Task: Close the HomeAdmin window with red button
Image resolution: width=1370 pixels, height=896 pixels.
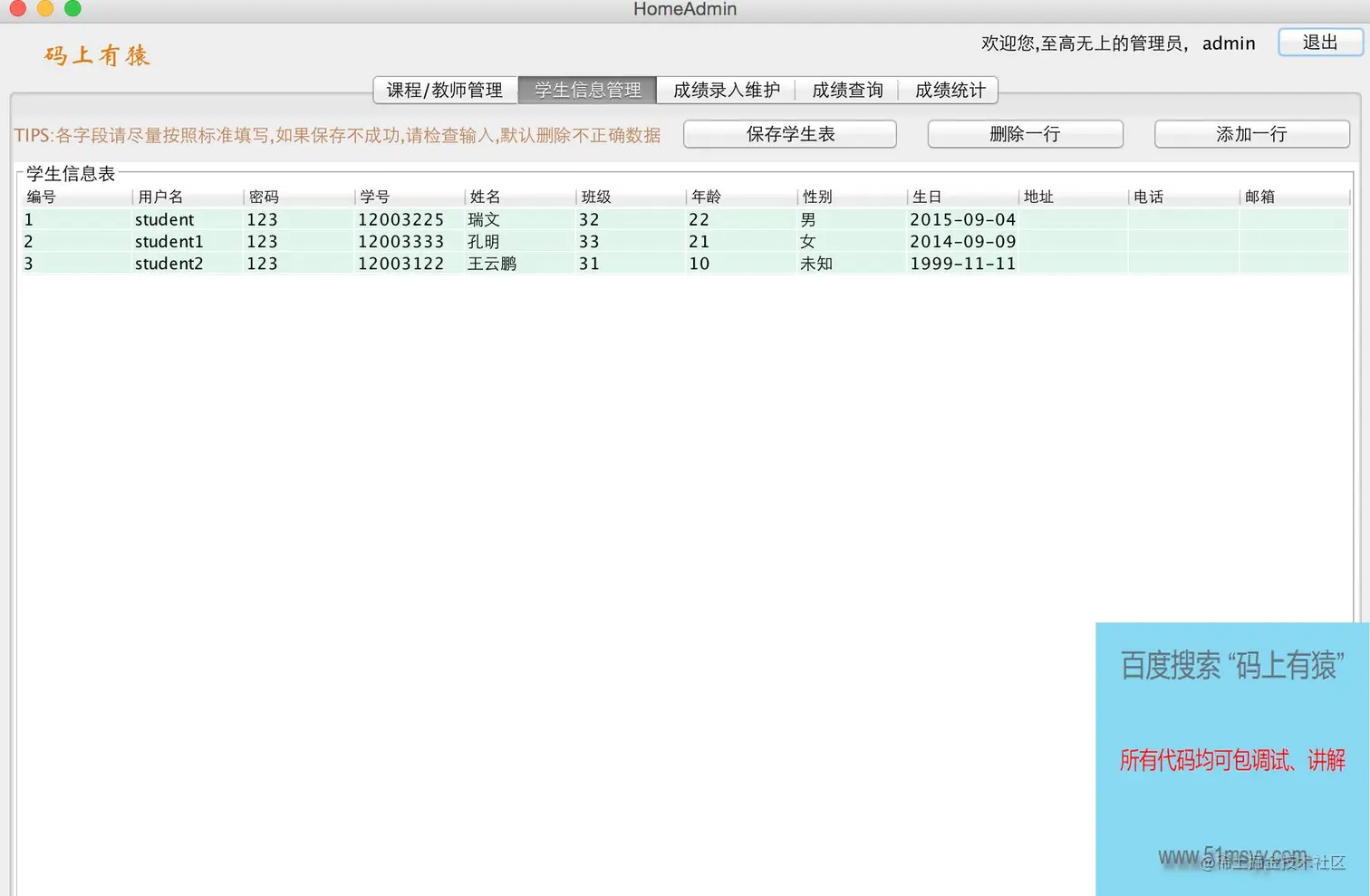Action: (18, 8)
